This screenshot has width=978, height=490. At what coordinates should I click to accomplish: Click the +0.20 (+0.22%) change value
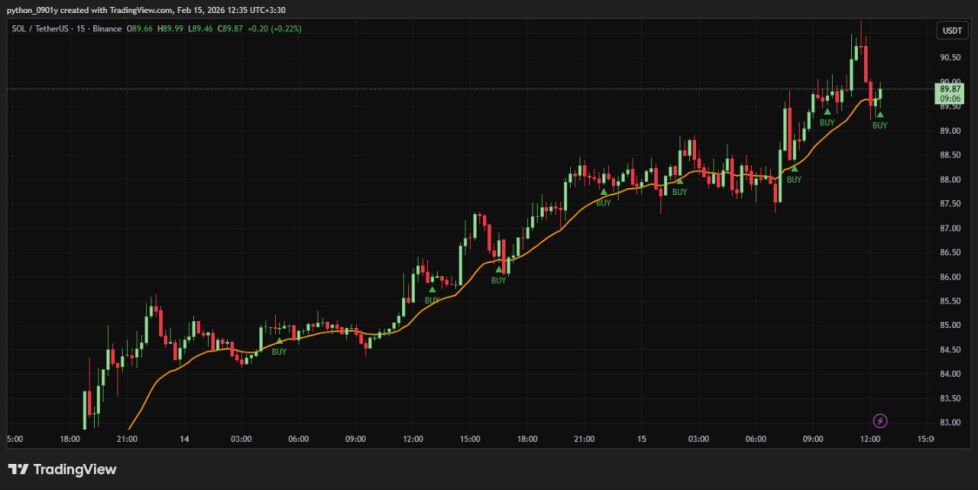coord(274,29)
